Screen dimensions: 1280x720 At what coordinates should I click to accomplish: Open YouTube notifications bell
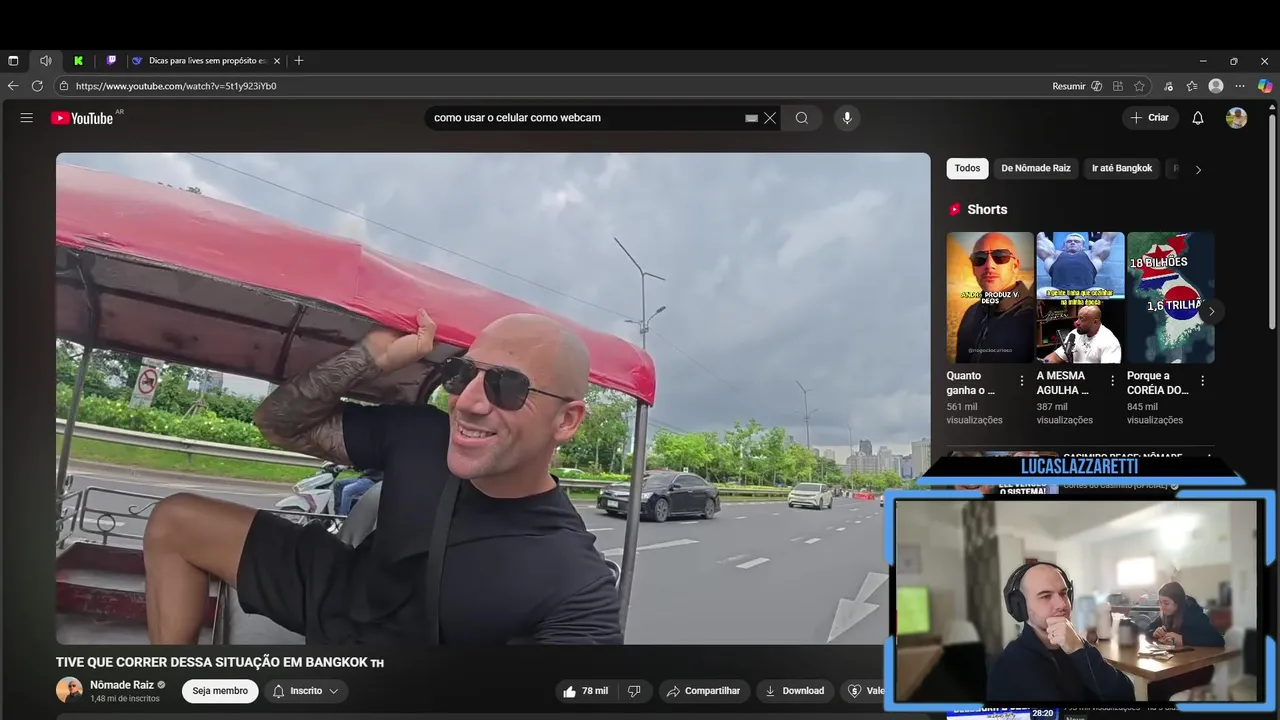click(1198, 118)
